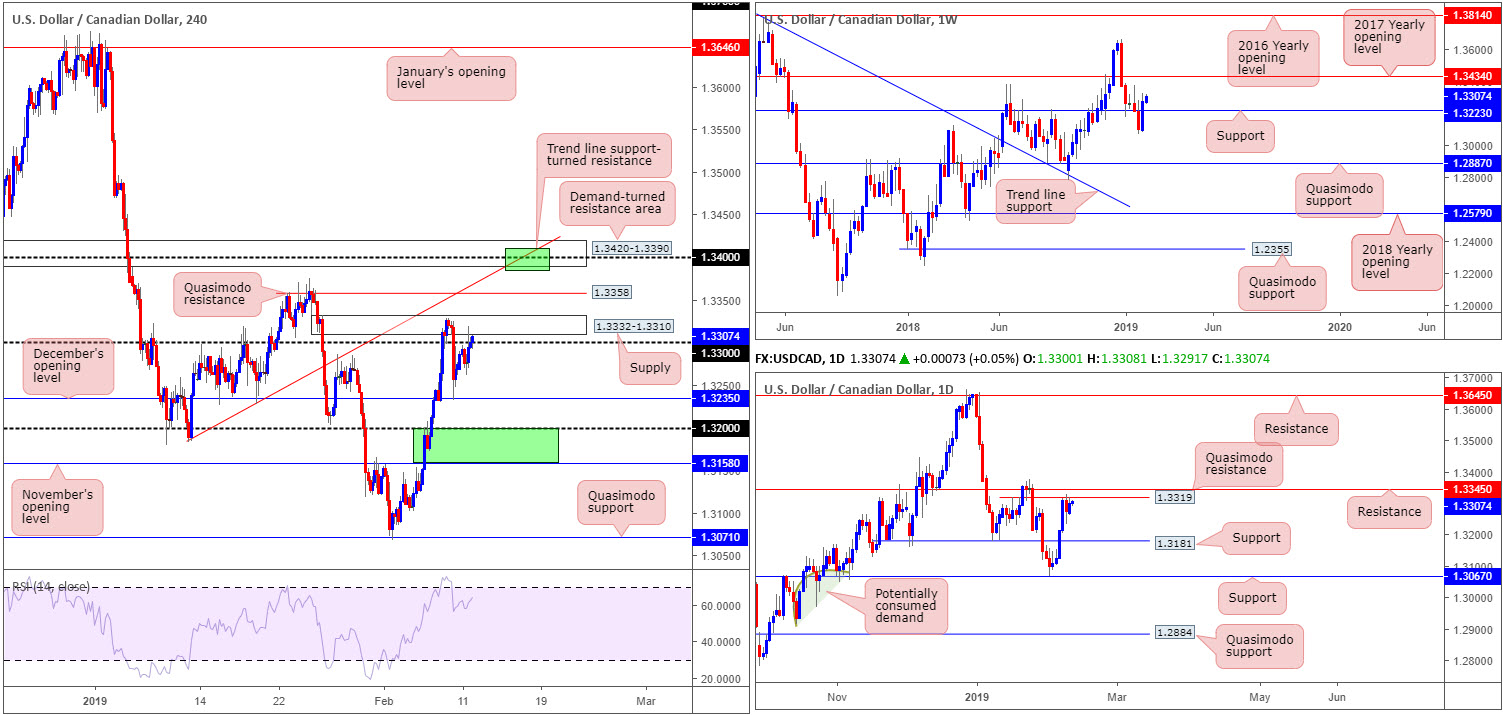Click the 1.33450 price label on the daily chart
Viewport: 1503px width, 715px height.
(1472, 490)
